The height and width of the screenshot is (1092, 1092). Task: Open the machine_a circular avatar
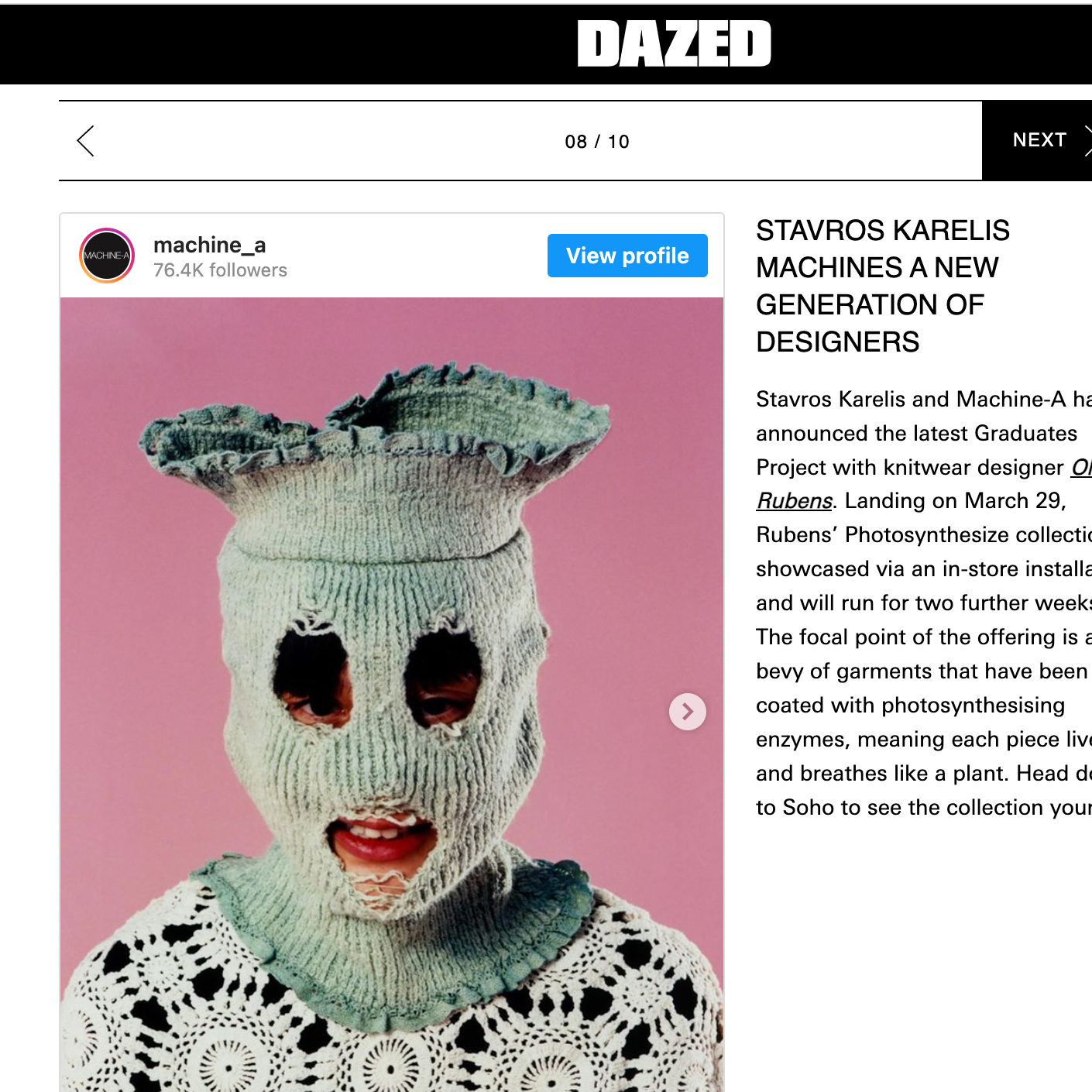[x=107, y=256]
